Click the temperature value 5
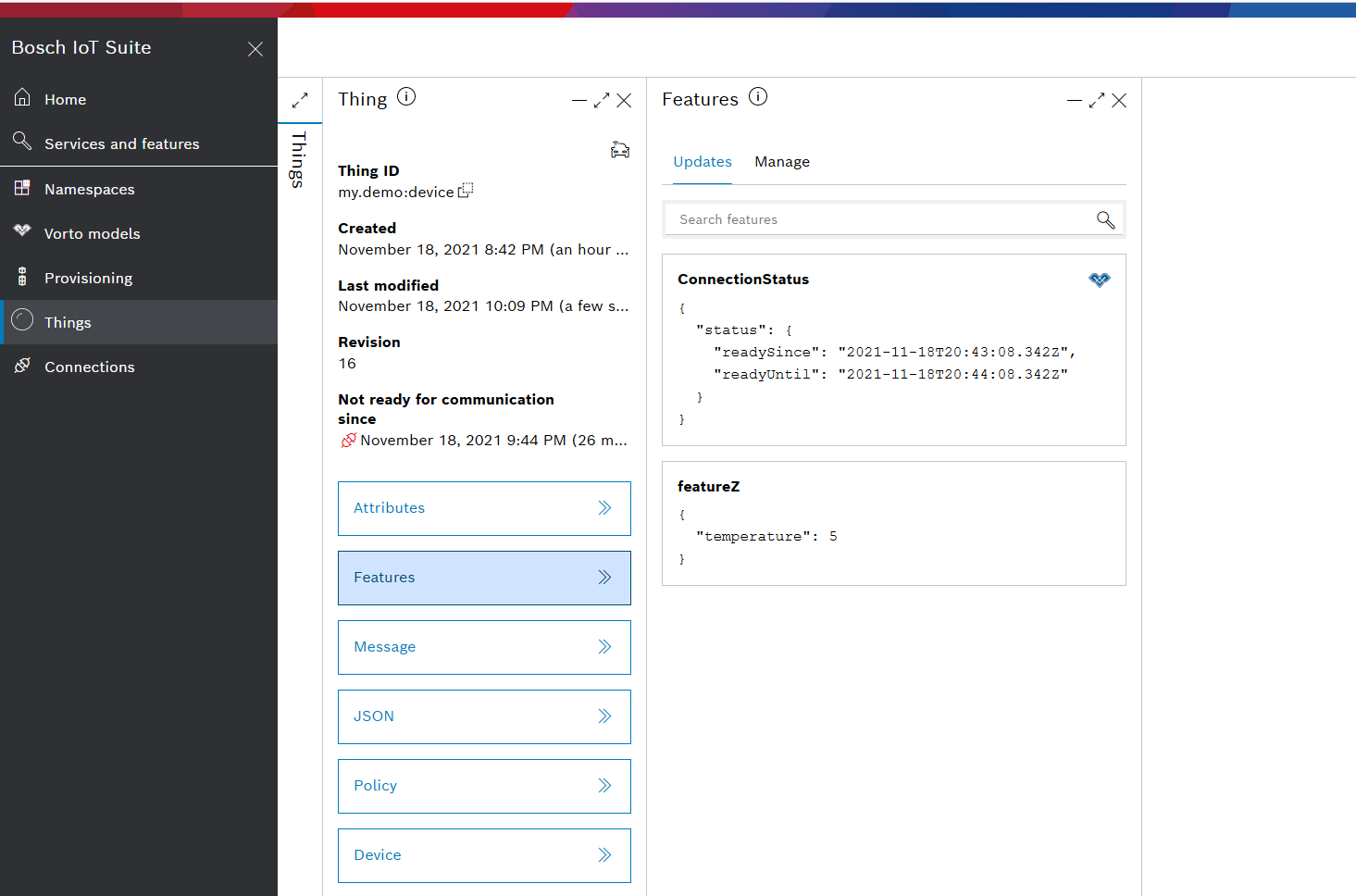 tap(833, 536)
